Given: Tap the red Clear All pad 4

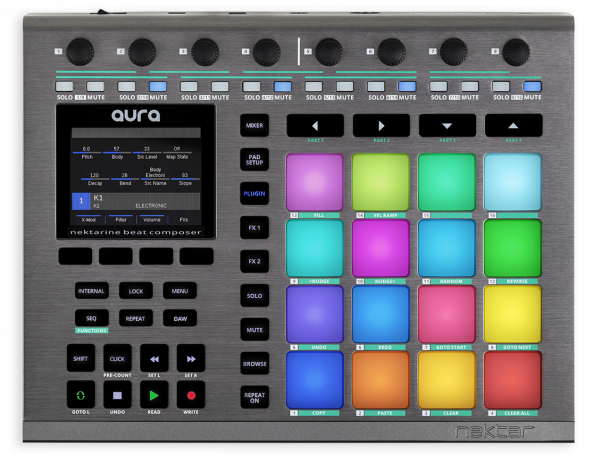Looking at the screenshot, I should click(x=512, y=380).
